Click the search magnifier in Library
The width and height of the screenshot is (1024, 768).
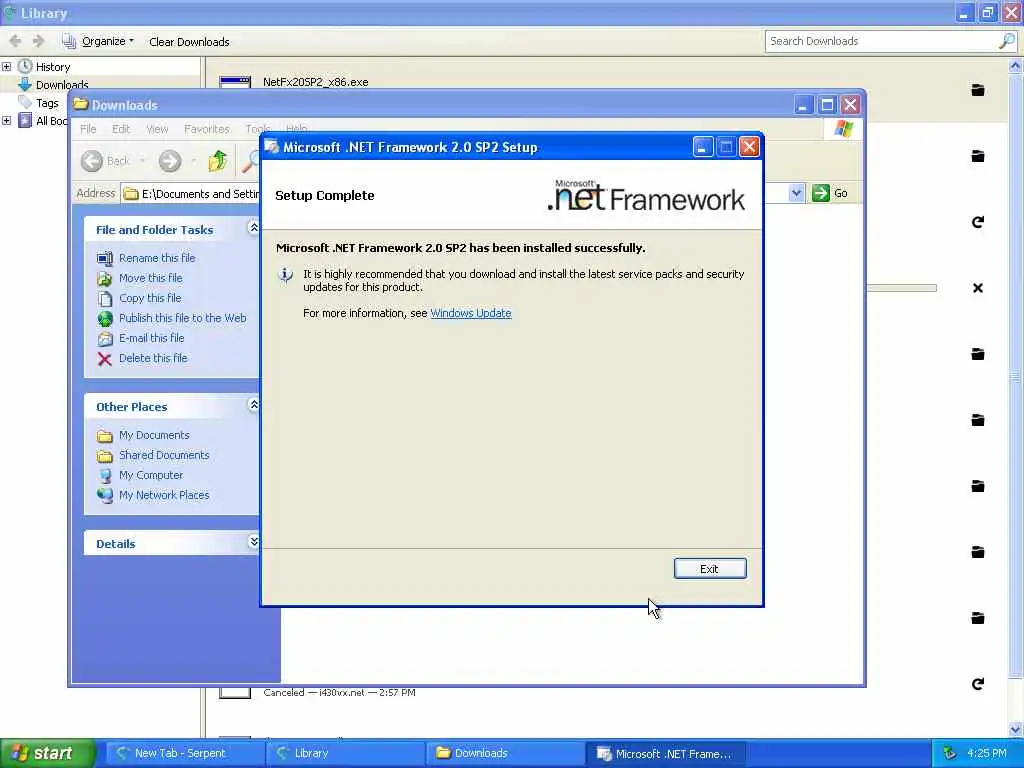1007,41
